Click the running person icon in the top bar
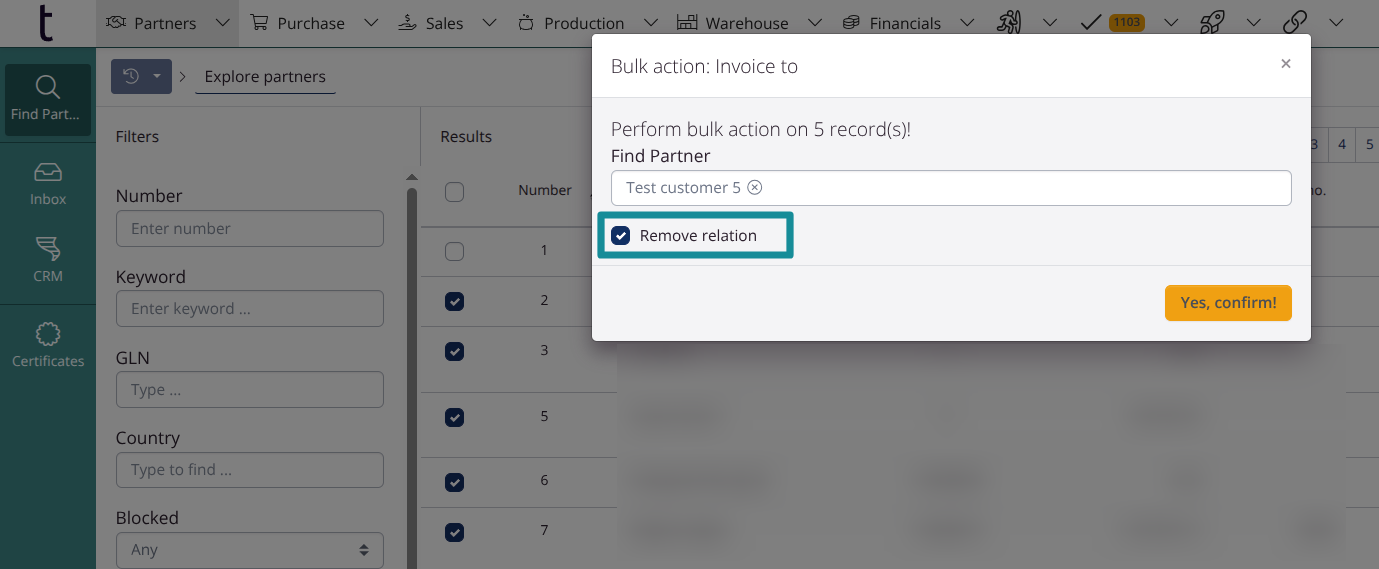This screenshot has height=569, width=1379. click(x=1010, y=22)
